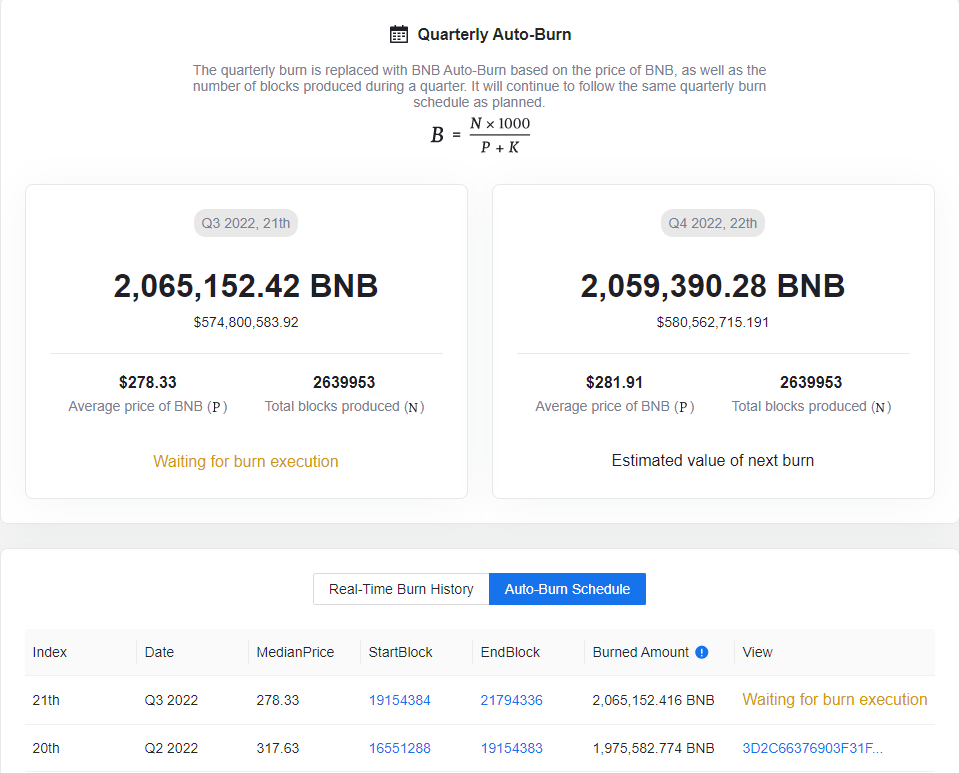Open end block 19154383 link
The width and height of the screenshot is (959, 773).
[511, 748]
